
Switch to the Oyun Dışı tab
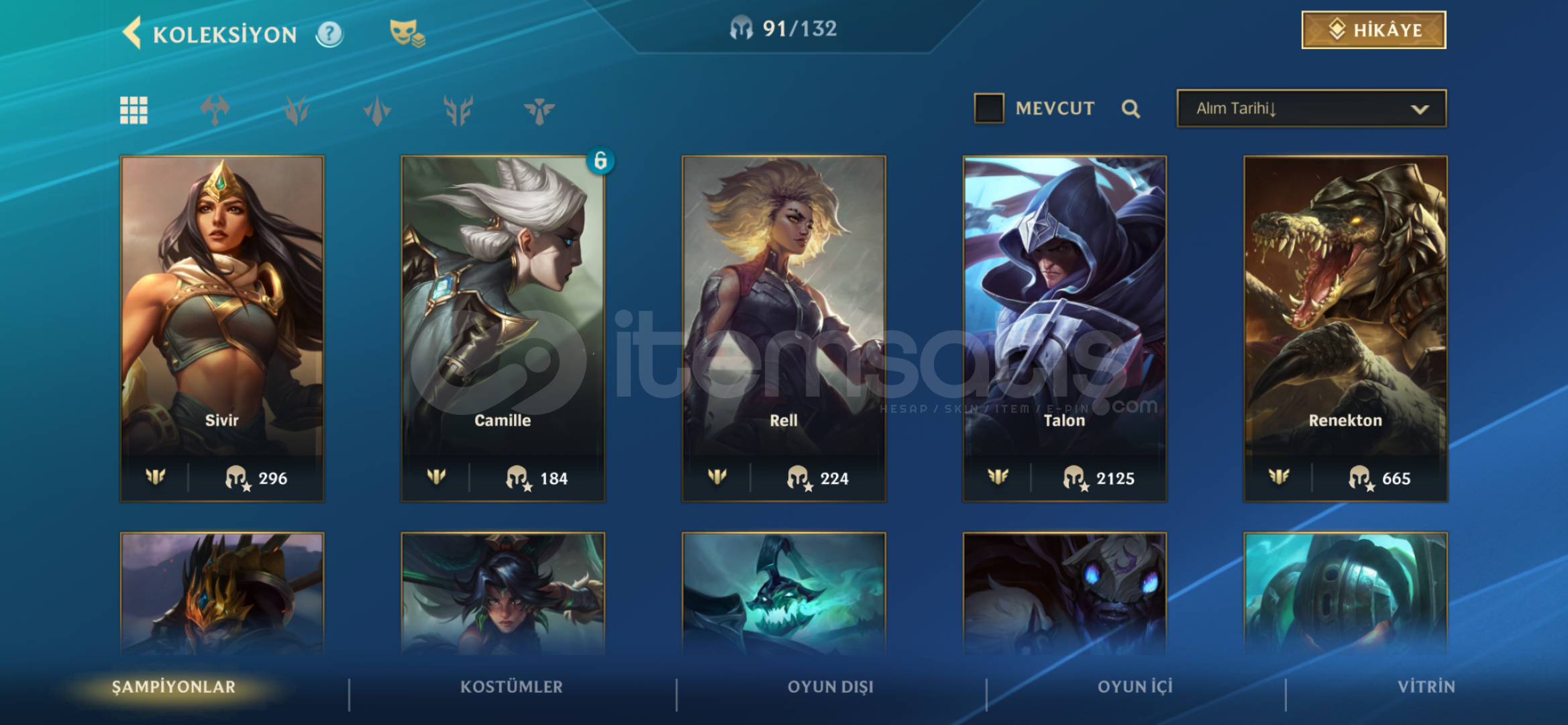(x=831, y=687)
